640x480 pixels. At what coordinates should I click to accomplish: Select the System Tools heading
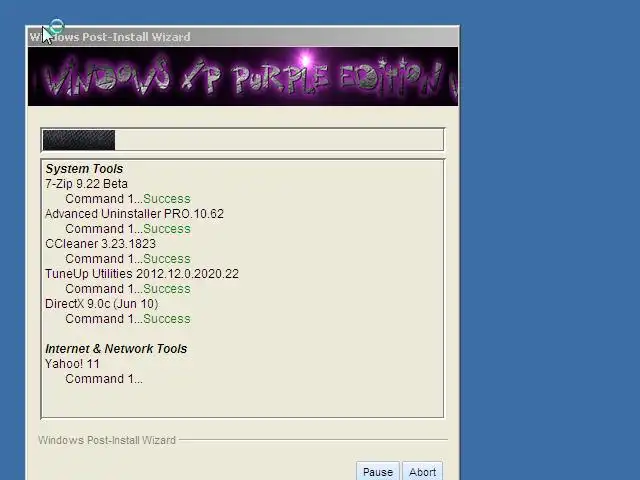coord(84,169)
